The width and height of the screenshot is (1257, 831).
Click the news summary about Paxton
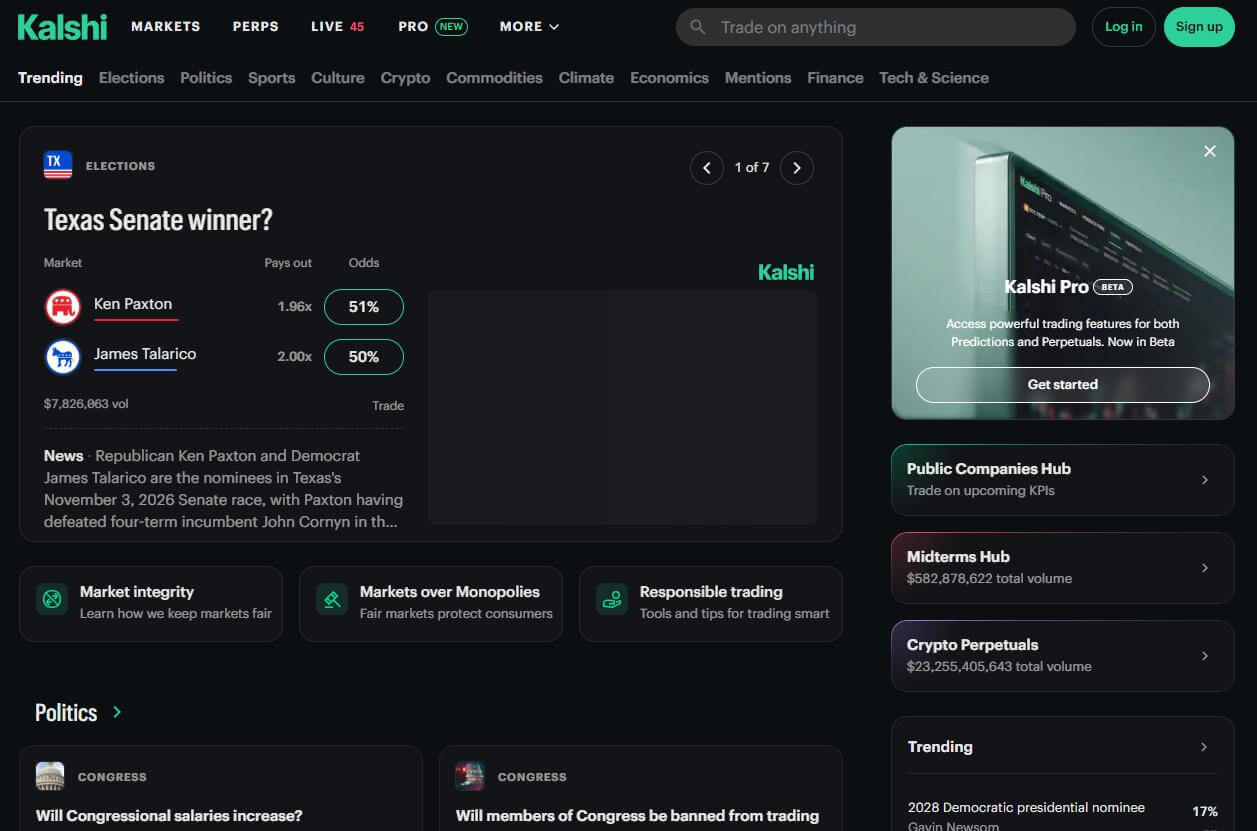pyautogui.click(x=224, y=488)
